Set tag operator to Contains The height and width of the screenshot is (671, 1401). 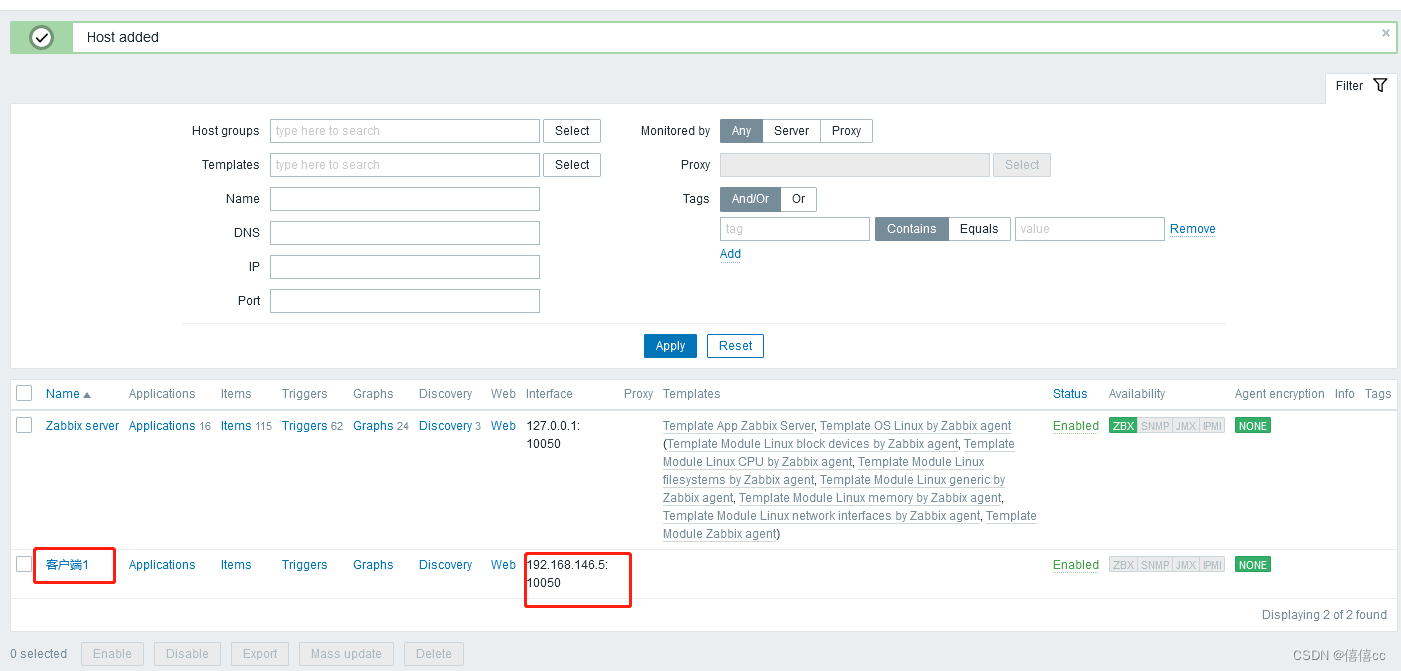911,229
